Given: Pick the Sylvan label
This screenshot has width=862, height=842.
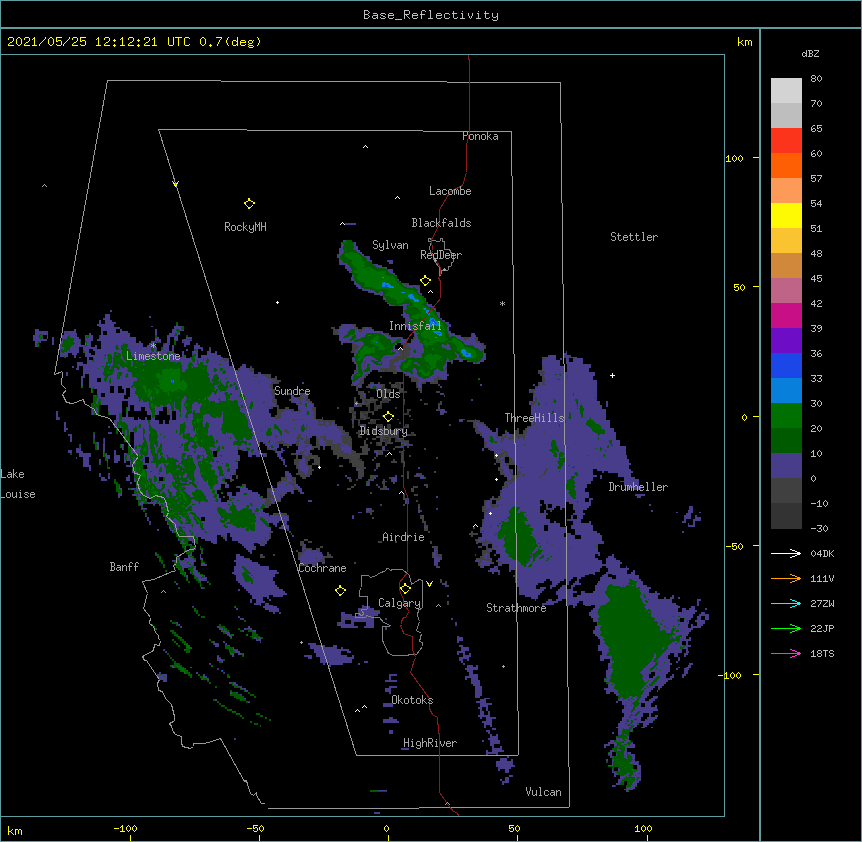Looking at the screenshot, I should [390, 246].
